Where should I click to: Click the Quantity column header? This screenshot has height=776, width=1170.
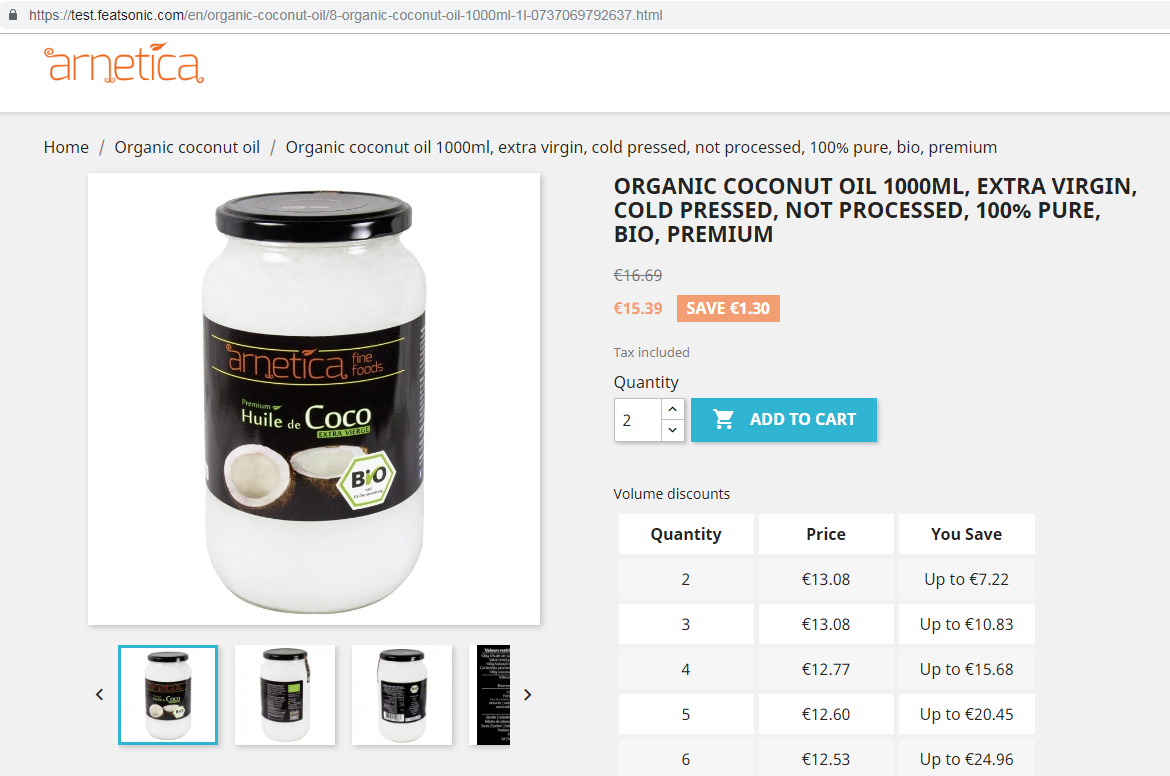[x=686, y=534]
